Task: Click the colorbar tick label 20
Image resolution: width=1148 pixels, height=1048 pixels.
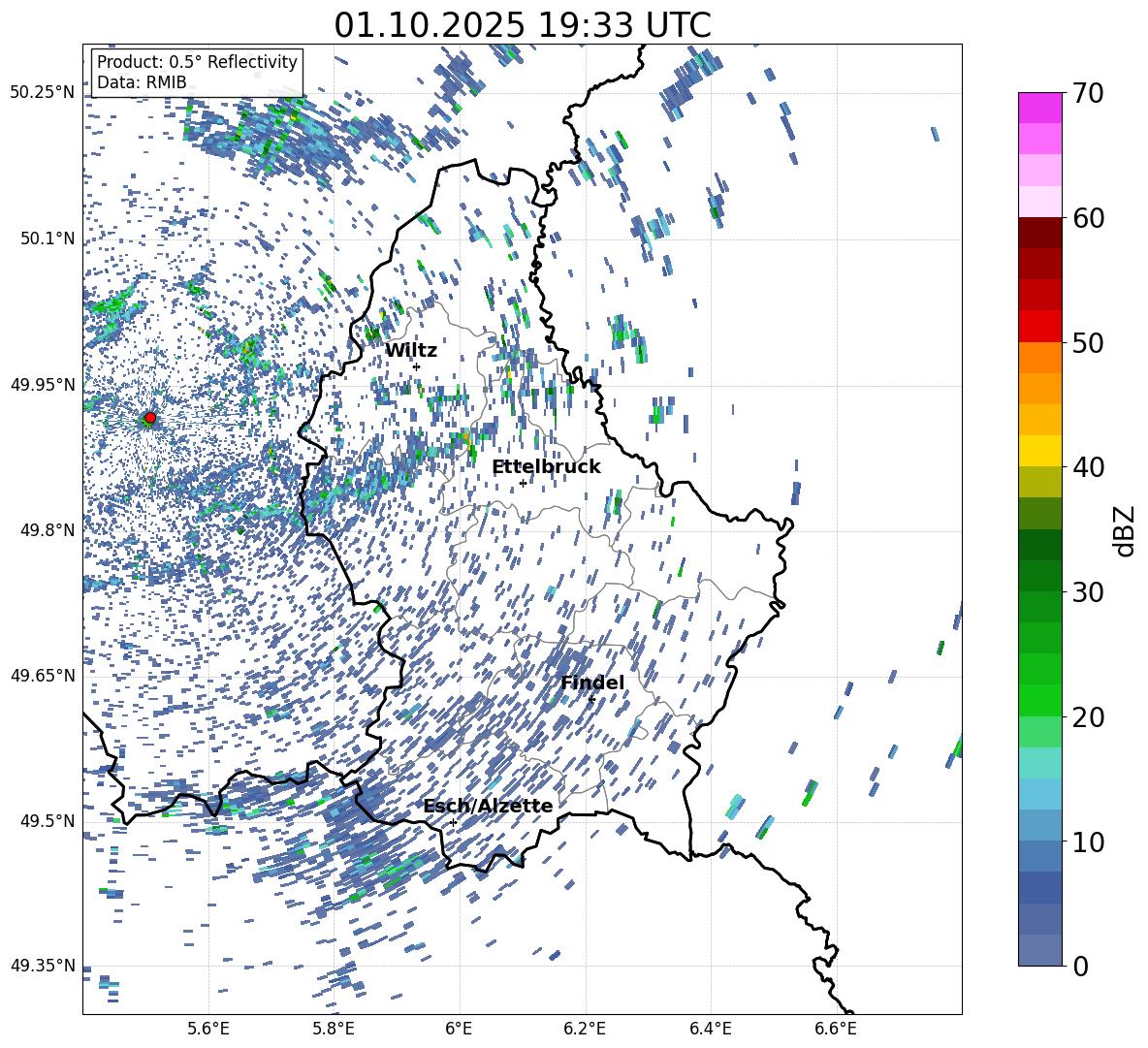Action: tap(1088, 717)
